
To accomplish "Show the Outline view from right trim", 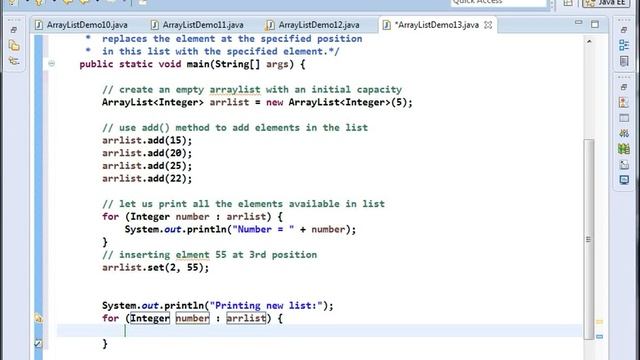I will point(624,45).
